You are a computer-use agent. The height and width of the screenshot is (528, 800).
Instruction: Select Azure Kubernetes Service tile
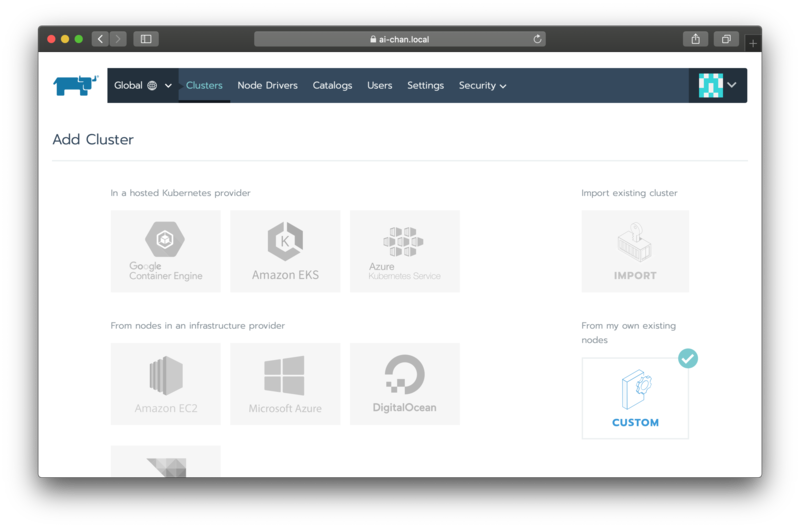[404, 251]
